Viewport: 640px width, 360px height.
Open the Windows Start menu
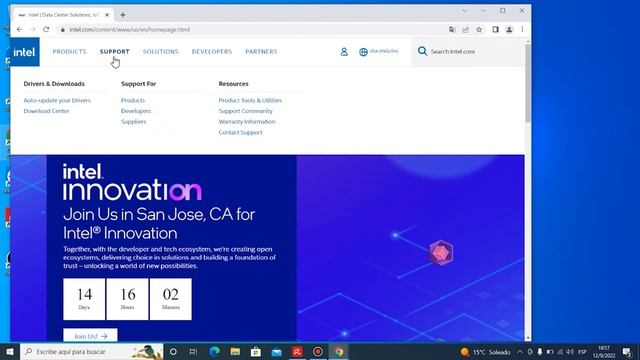point(10,351)
